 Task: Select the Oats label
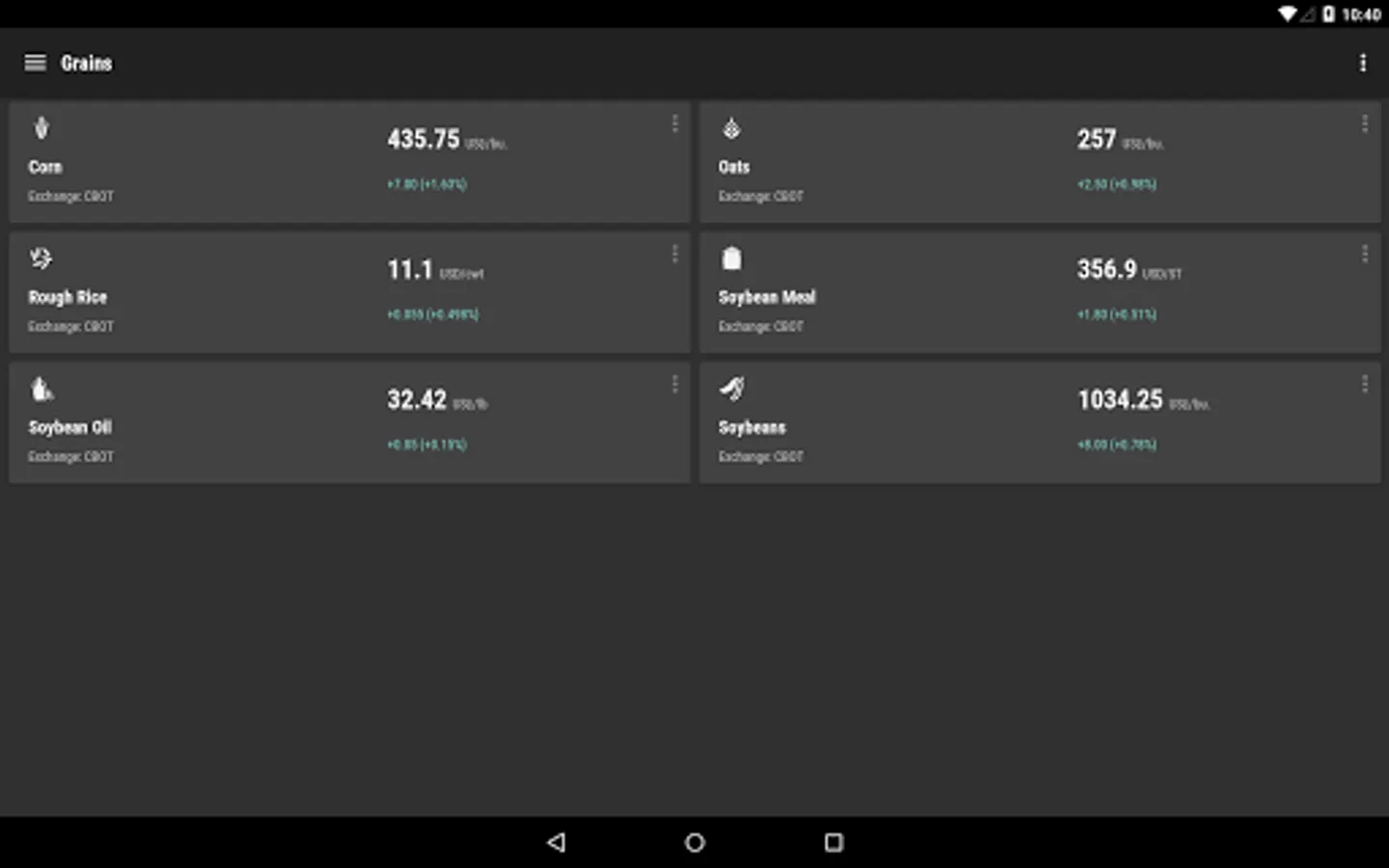[734, 167]
